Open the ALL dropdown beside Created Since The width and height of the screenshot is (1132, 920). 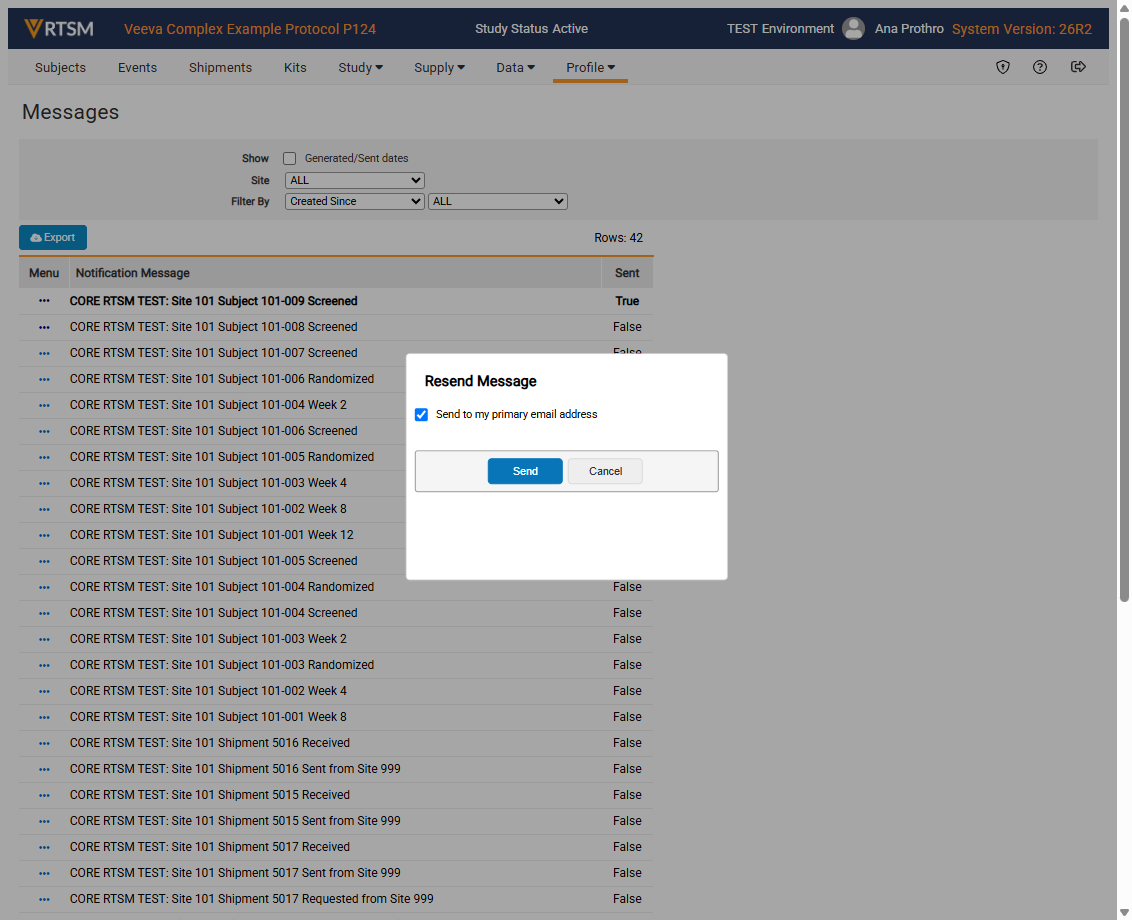(x=497, y=201)
